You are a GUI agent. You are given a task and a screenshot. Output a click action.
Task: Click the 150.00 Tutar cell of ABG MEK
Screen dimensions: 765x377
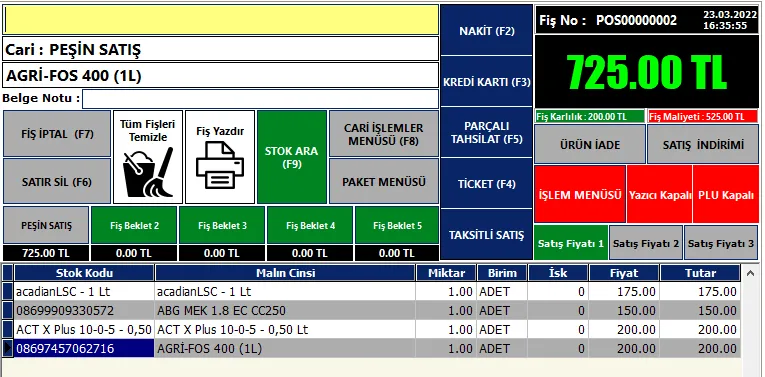pyautogui.click(x=700, y=310)
